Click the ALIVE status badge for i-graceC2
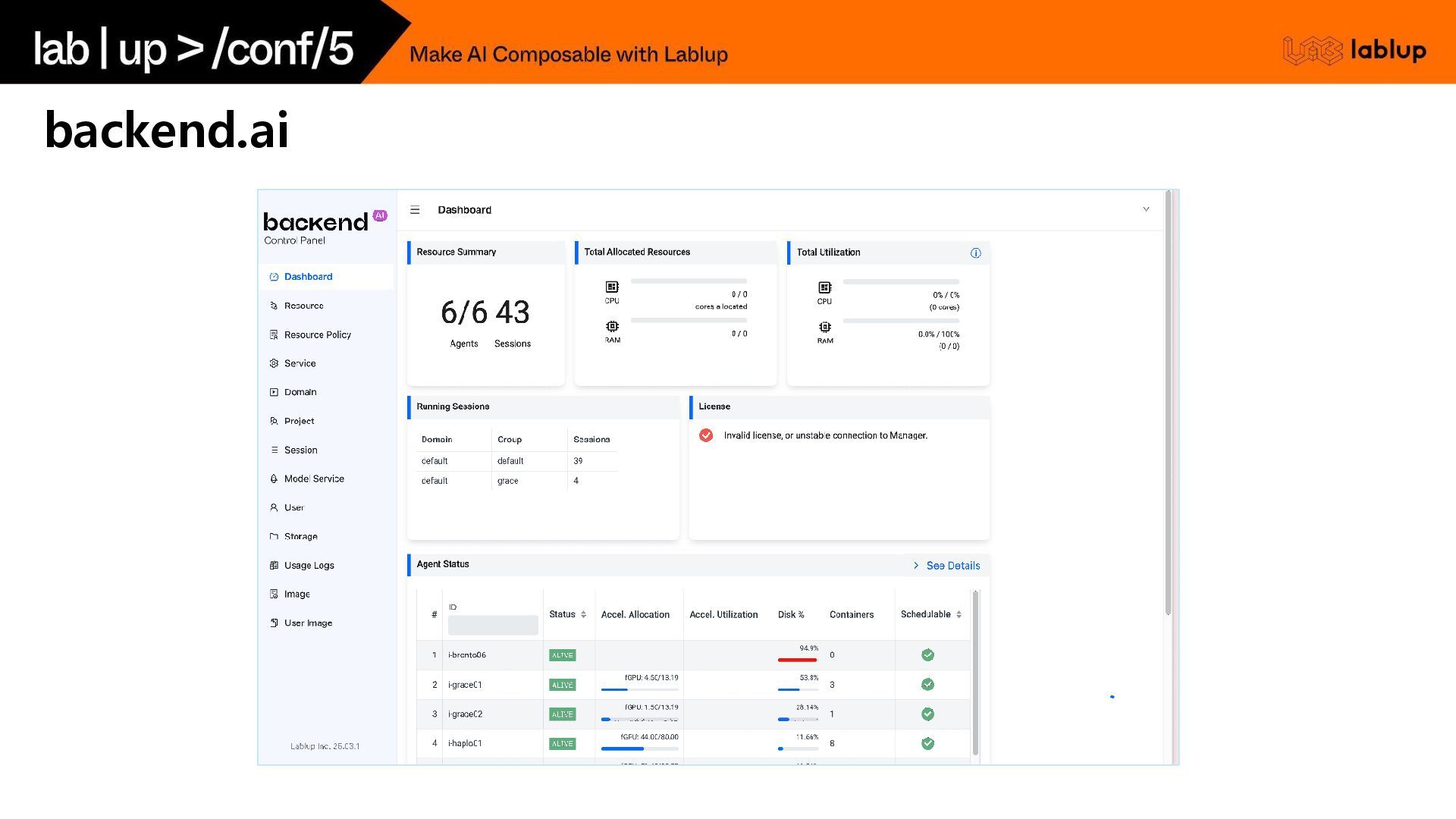Image resolution: width=1456 pixels, height=819 pixels. pos(562,714)
